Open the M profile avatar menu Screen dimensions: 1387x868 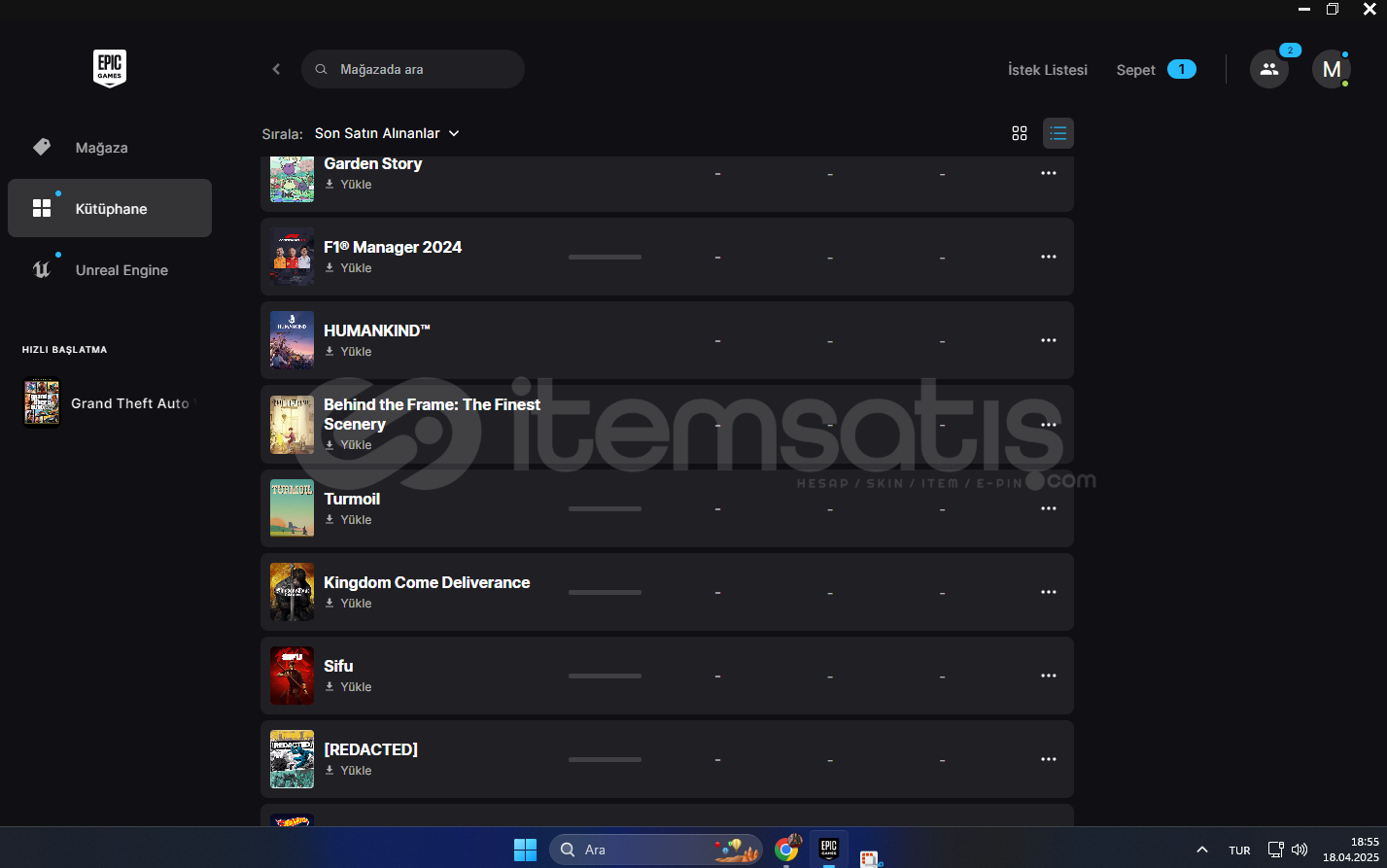1332,69
